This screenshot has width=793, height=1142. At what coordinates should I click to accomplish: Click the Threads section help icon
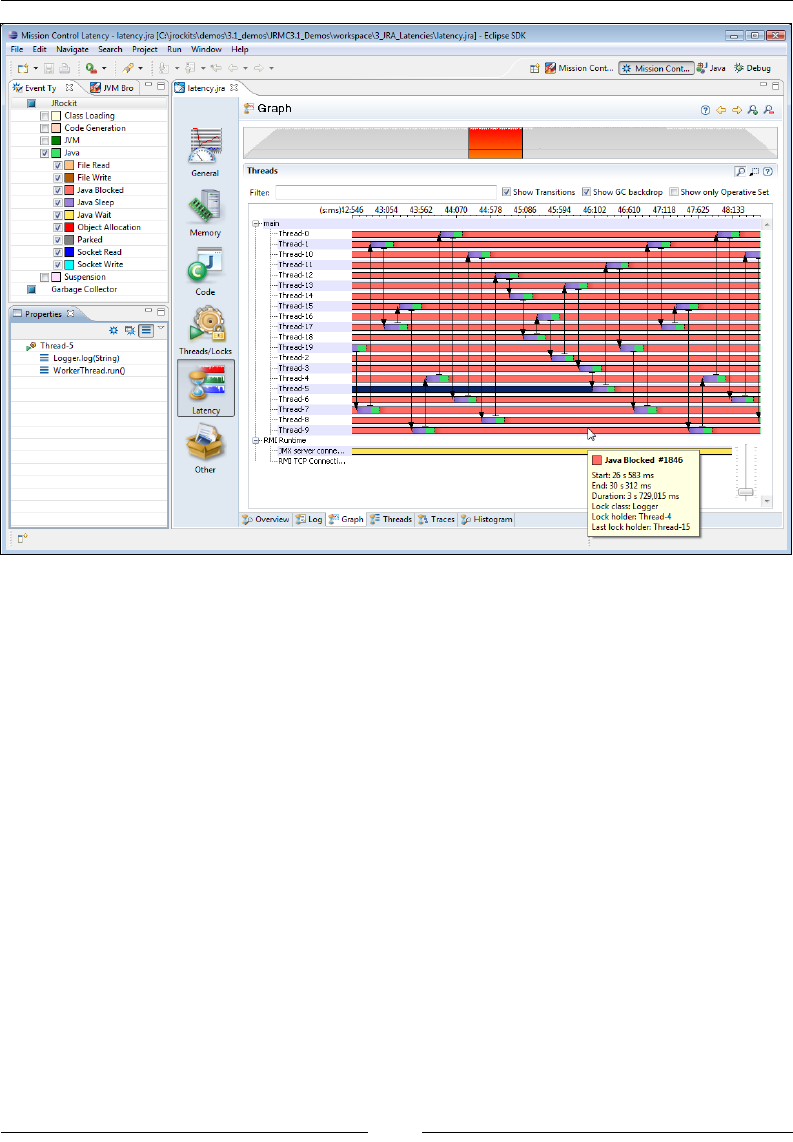click(768, 171)
